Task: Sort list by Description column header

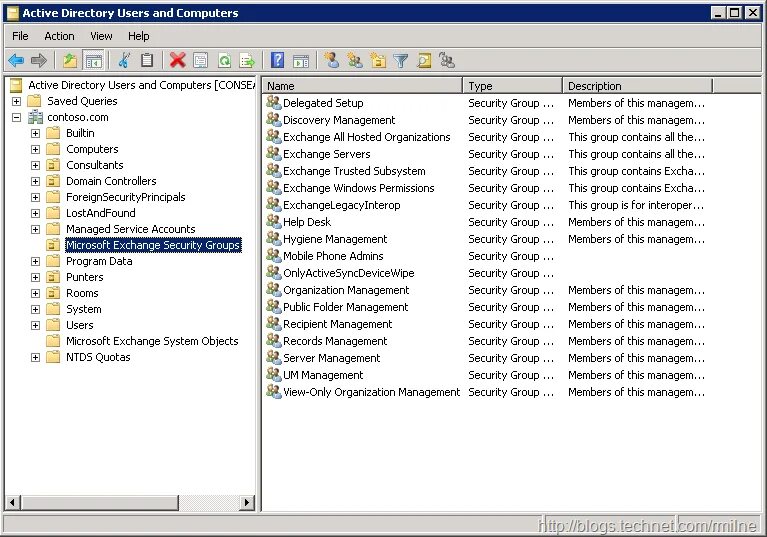Action: 638,86
